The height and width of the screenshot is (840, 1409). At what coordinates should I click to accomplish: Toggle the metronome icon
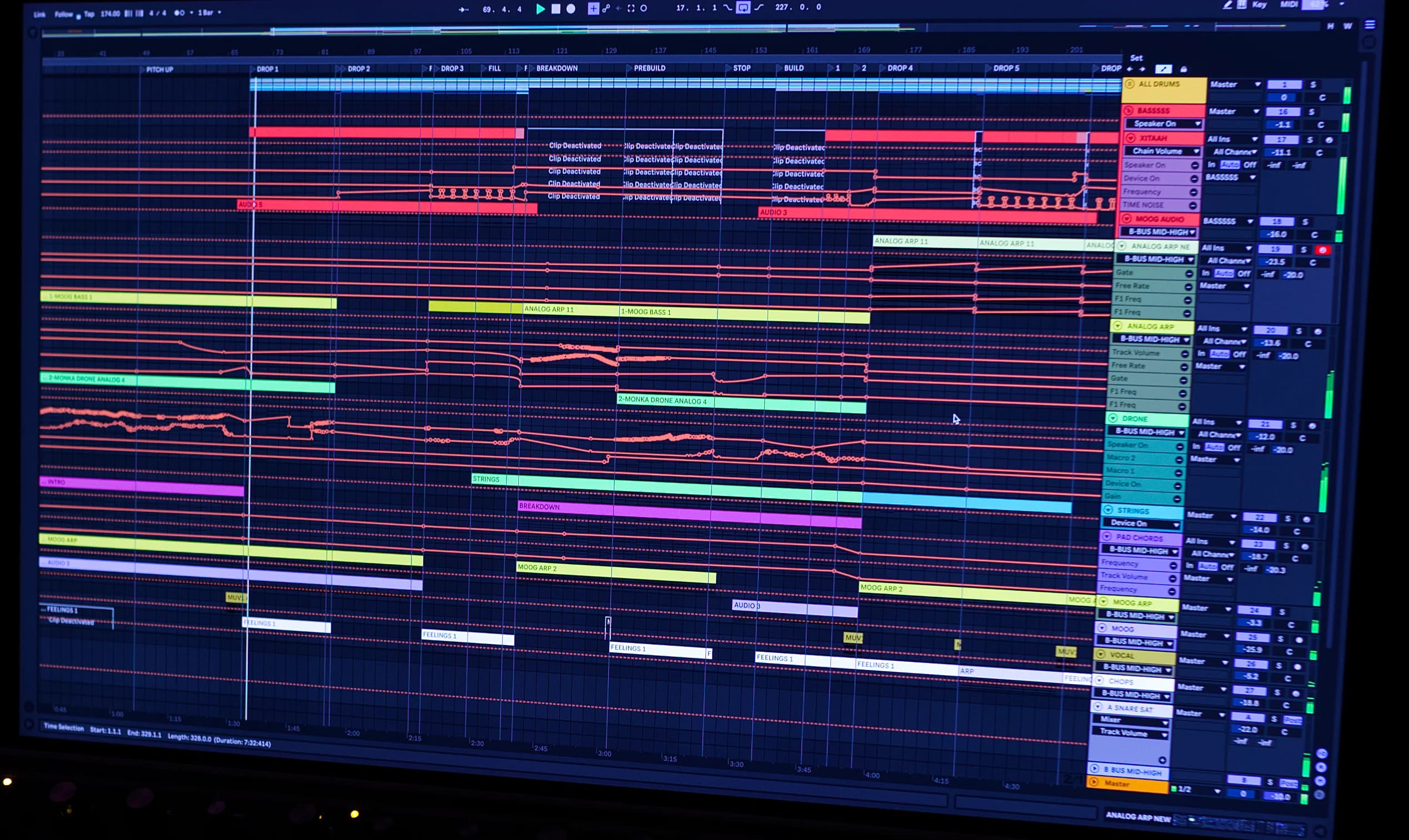coord(180,12)
